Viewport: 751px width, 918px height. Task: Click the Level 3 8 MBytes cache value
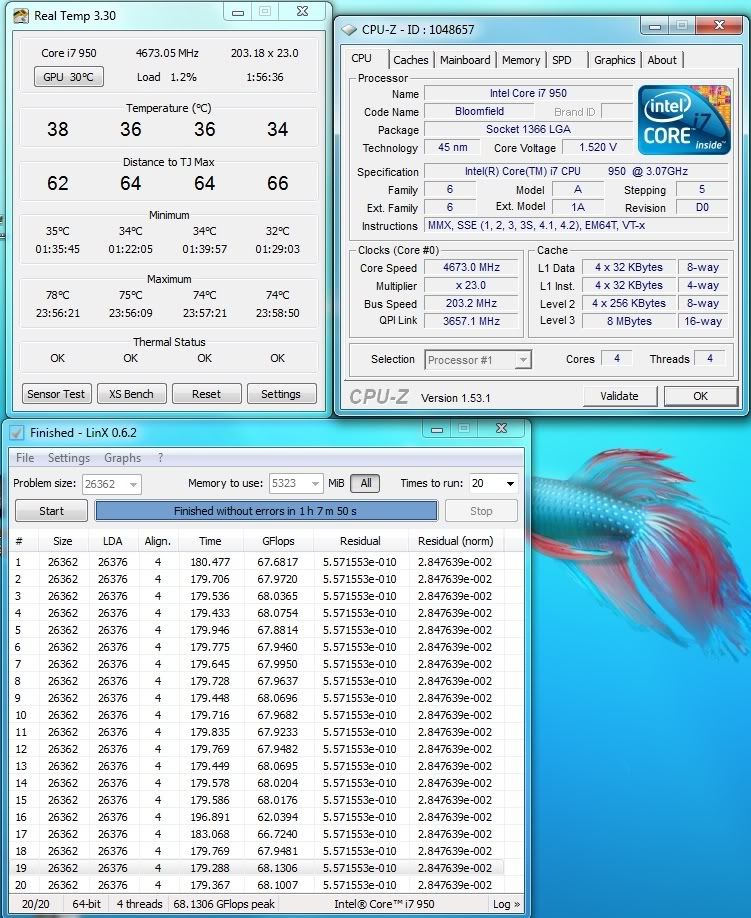click(629, 321)
